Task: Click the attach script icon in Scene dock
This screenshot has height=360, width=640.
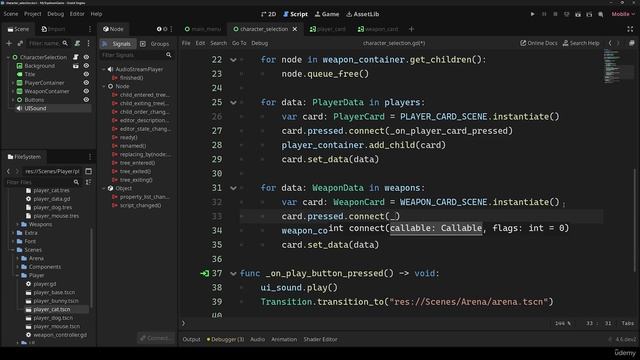Action: pyautogui.click(x=77, y=43)
